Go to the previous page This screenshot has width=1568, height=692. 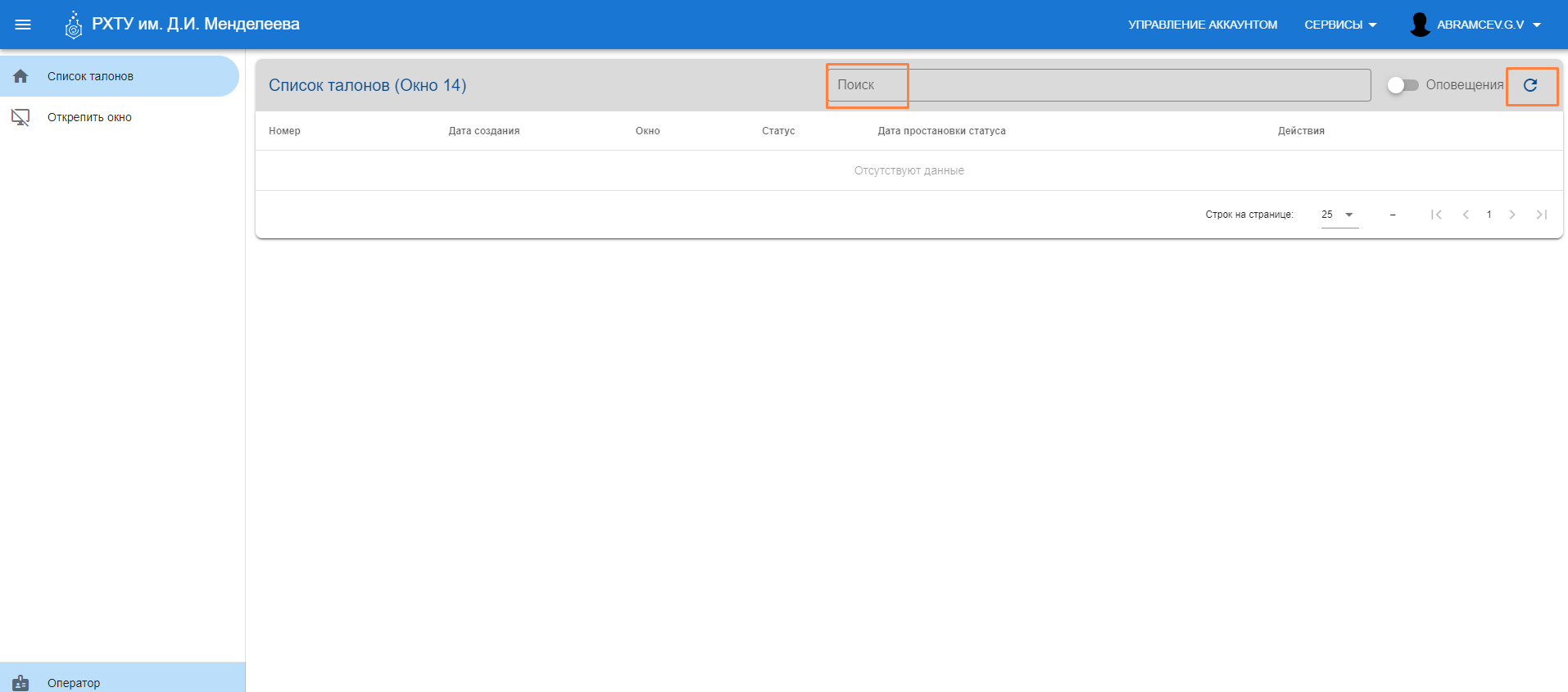(x=1466, y=215)
